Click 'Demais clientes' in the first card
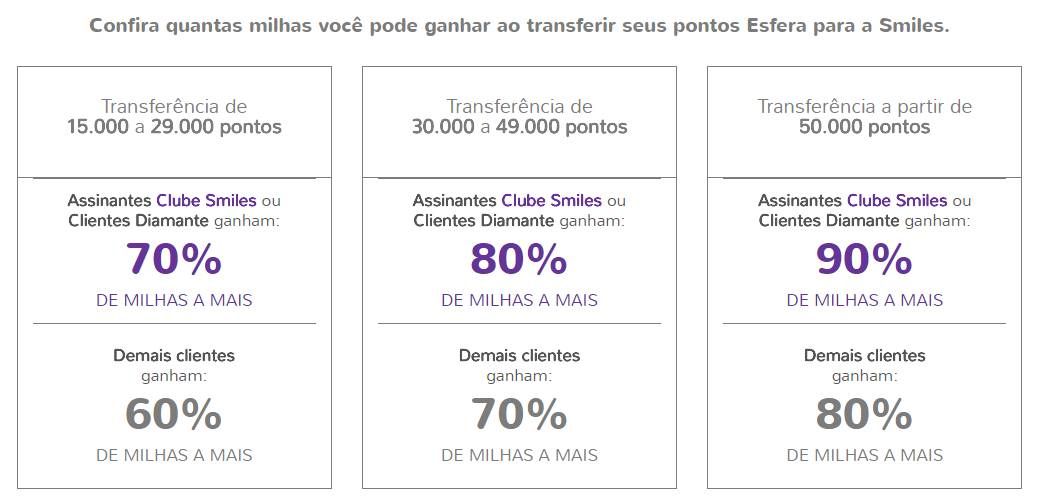This screenshot has height=503, width=1040. pos(174,356)
